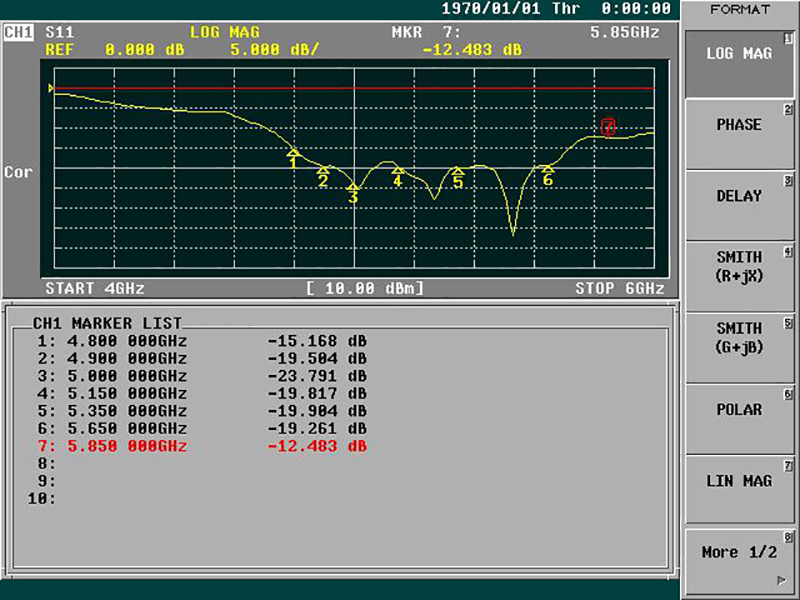Click the START 4GHz frequency label
The image size is (800, 600).
pyautogui.click(x=95, y=288)
